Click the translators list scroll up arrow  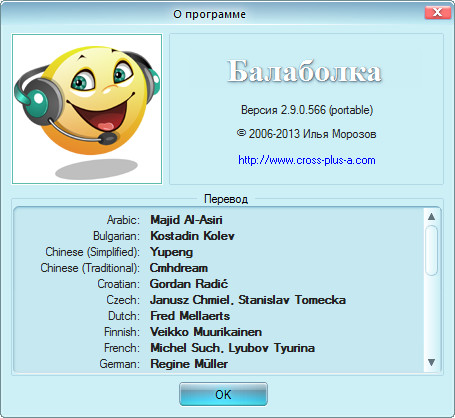[x=431, y=217]
